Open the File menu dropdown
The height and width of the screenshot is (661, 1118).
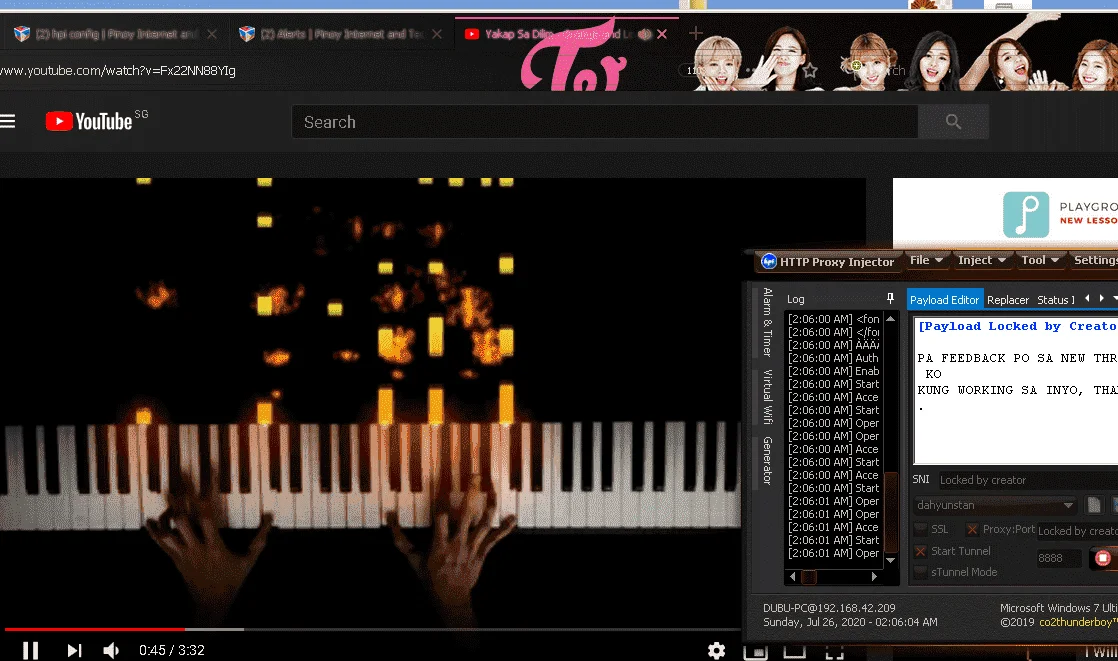pos(925,260)
